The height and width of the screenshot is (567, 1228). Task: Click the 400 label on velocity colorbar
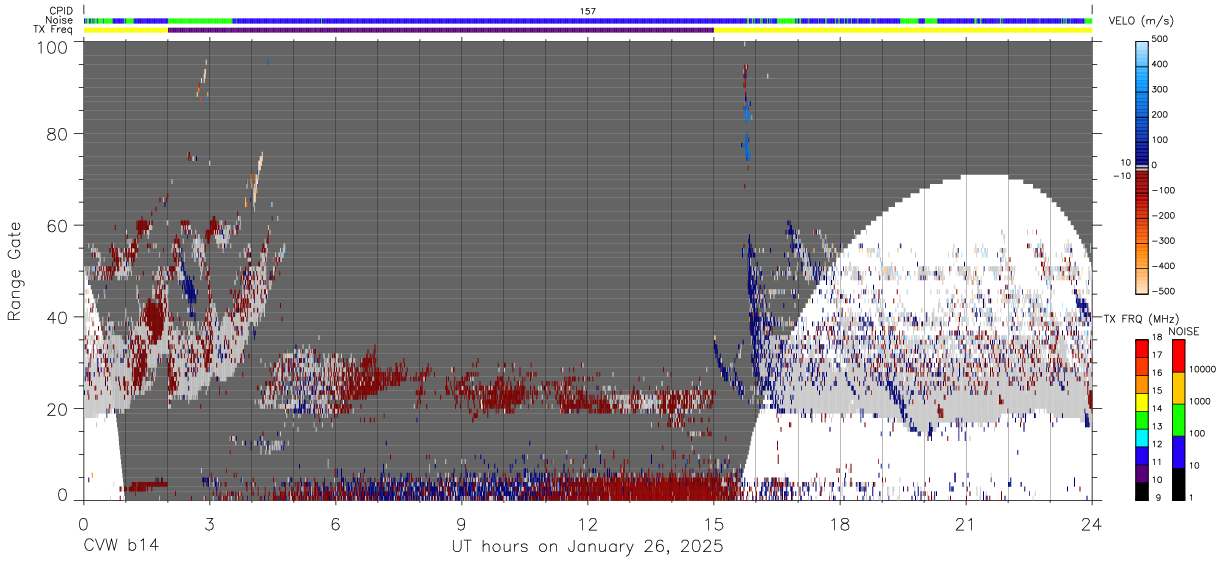point(1161,65)
